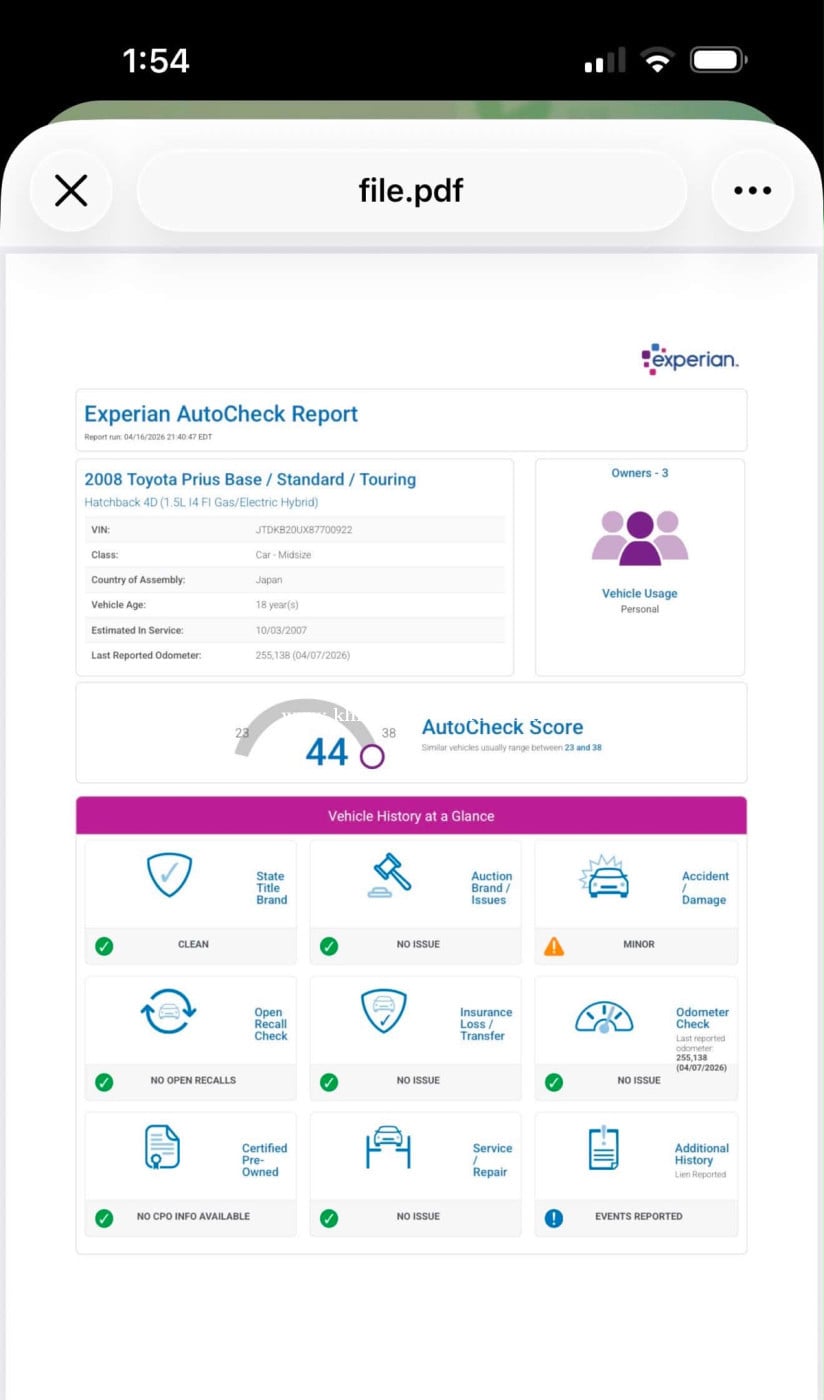This screenshot has height=1400, width=824.
Task: Open the three-dot more options menu
Action: pos(752,190)
